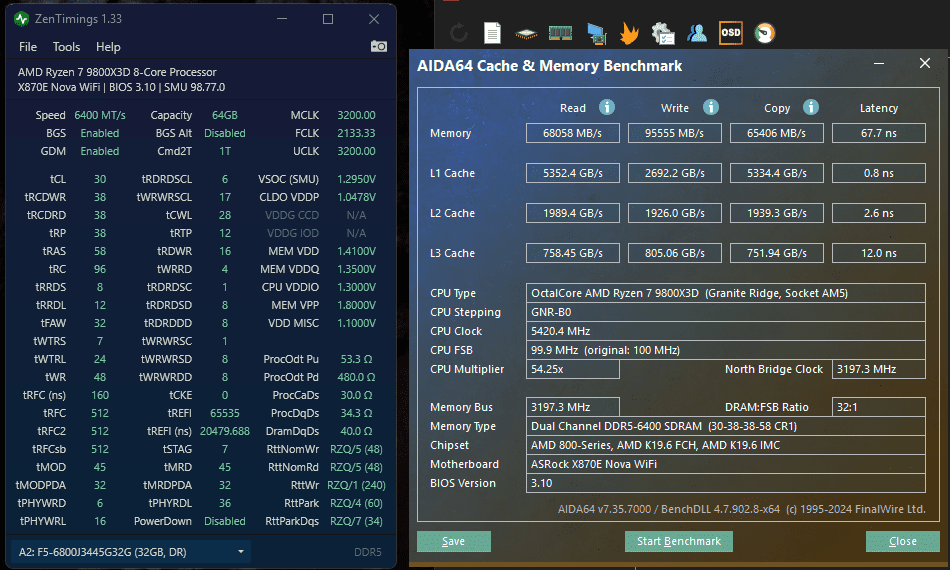Image resolution: width=950 pixels, height=570 pixels.
Task: Click the Close button in AIDA64 benchmark
Action: pos(903,542)
